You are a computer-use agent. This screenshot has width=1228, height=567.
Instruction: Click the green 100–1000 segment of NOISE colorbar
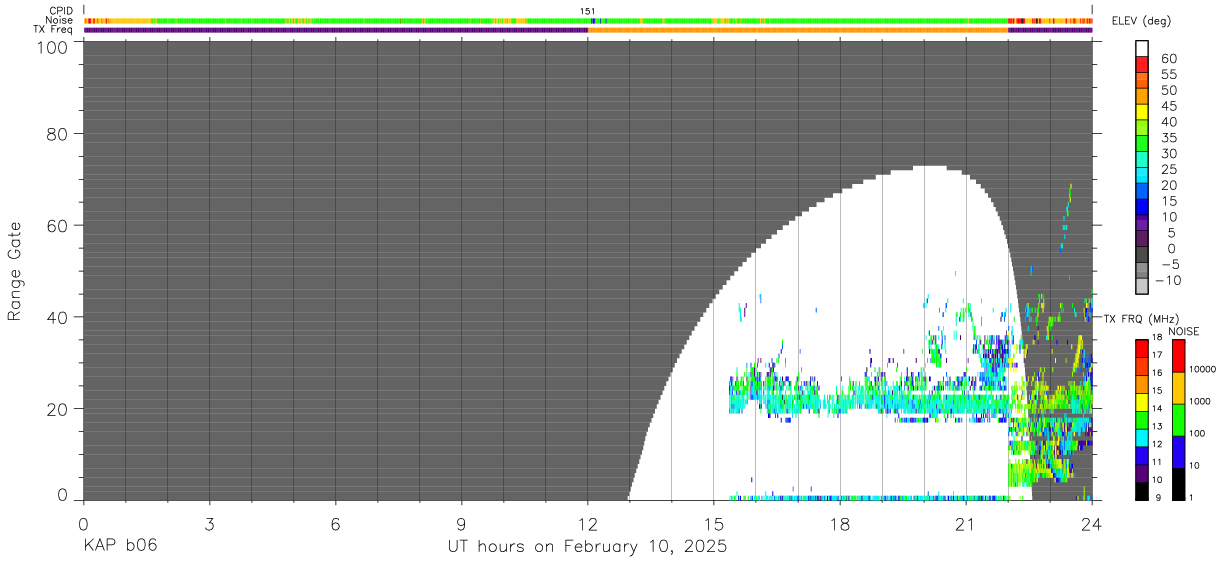point(1178,419)
